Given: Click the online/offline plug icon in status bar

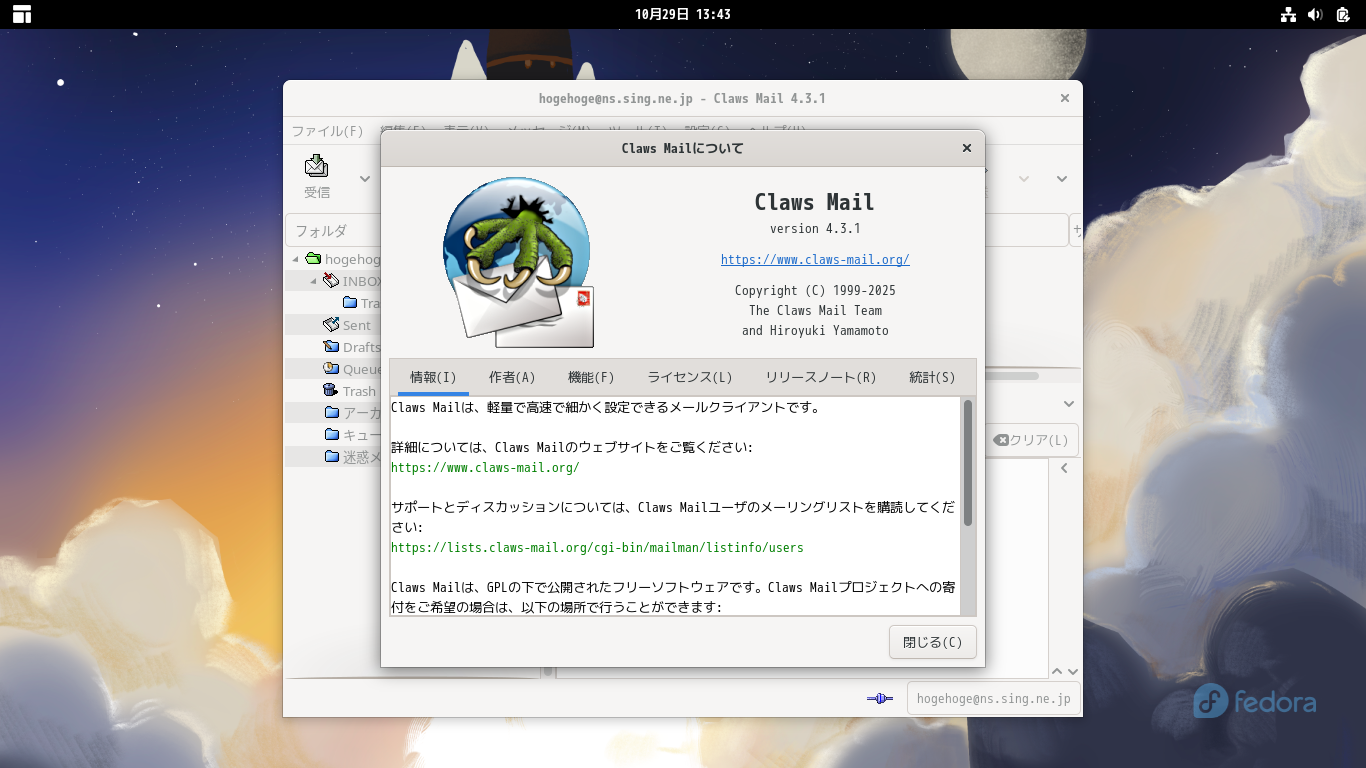Looking at the screenshot, I should click(x=880, y=698).
